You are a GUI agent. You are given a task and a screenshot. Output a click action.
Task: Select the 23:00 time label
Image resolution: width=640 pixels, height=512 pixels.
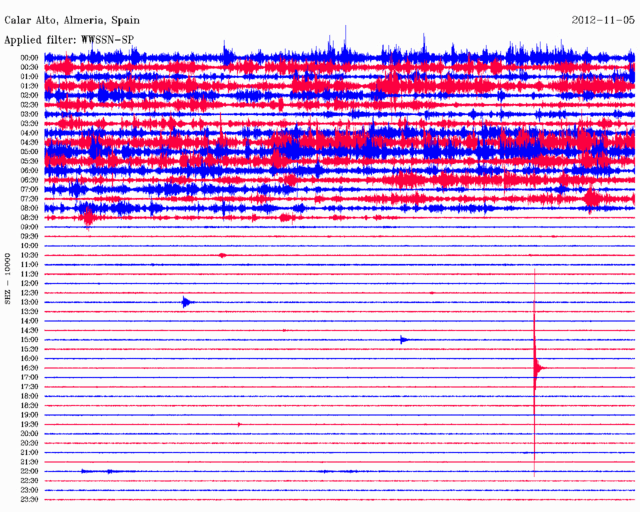click(x=29, y=490)
